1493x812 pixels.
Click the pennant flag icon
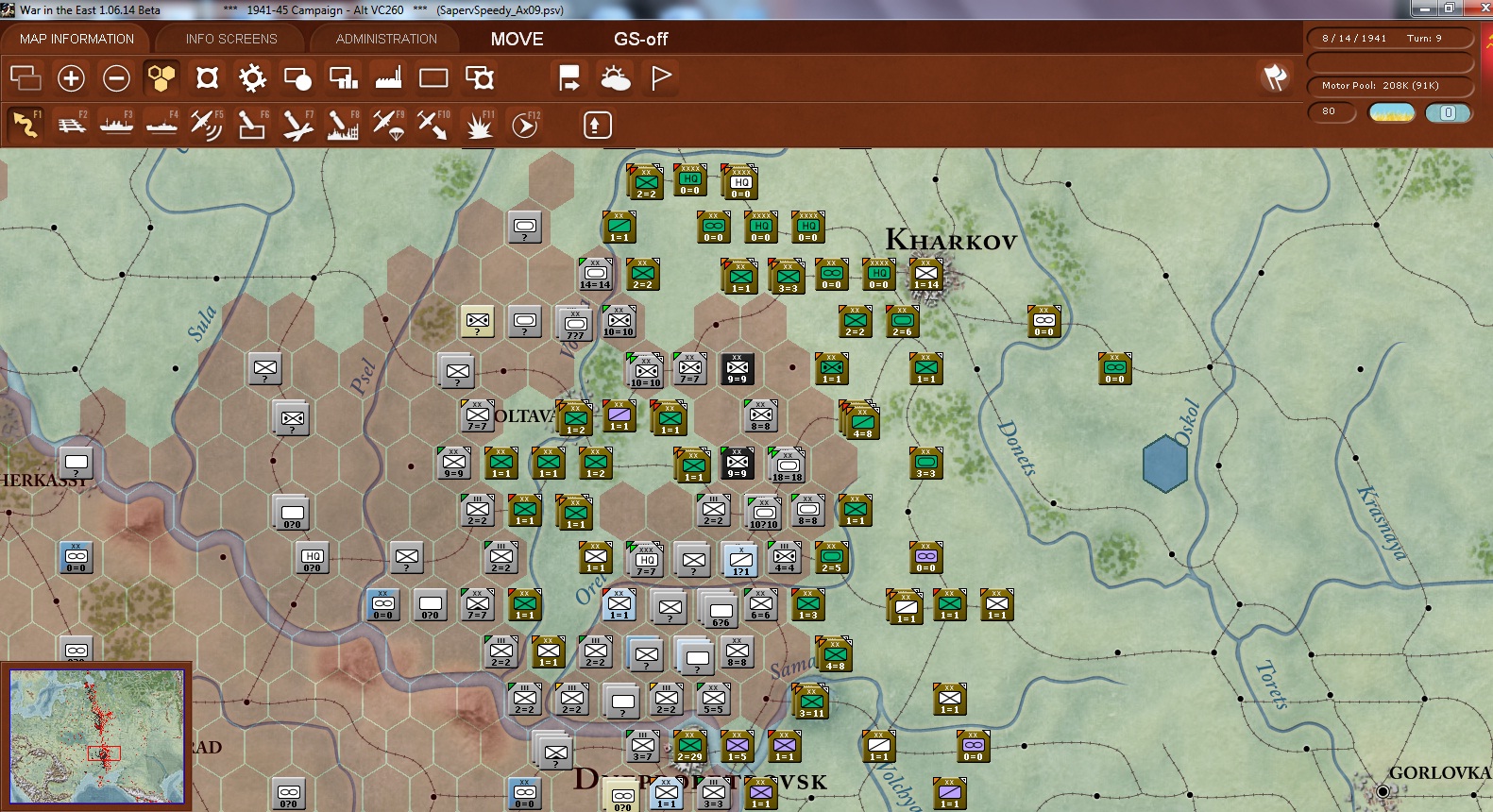click(x=661, y=77)
